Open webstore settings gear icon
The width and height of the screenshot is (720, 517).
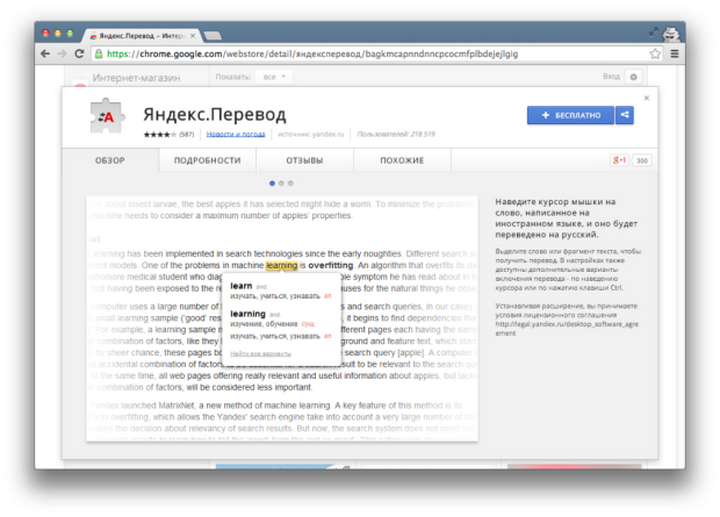point(633,77)
